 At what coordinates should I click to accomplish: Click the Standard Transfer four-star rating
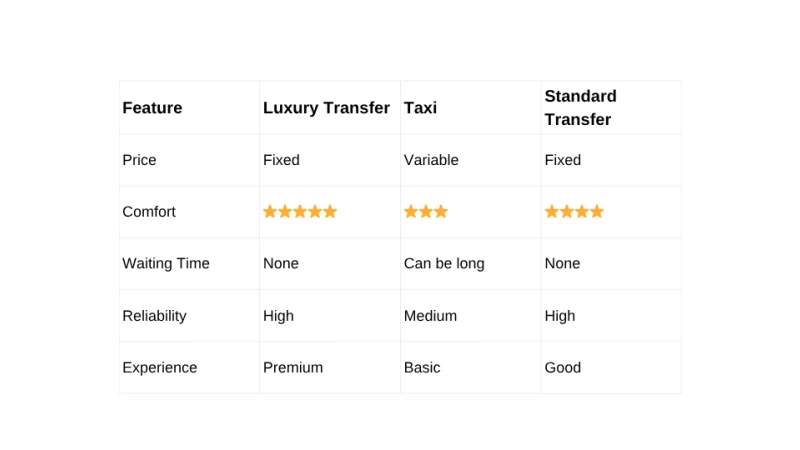click(x=574, y=212)
